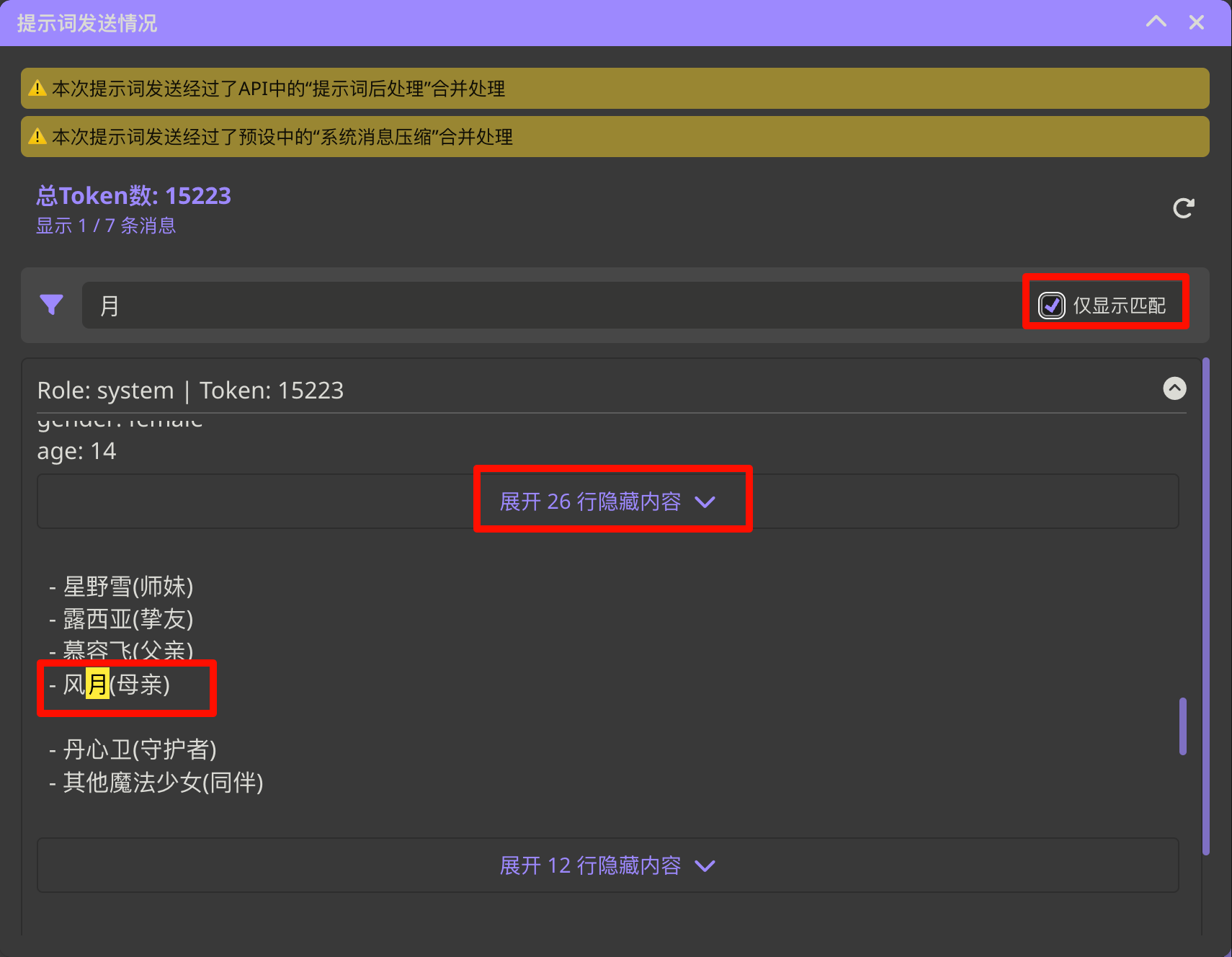Click the refresh icon beside the token count

pyautogui.click(x=1183, y=208)
